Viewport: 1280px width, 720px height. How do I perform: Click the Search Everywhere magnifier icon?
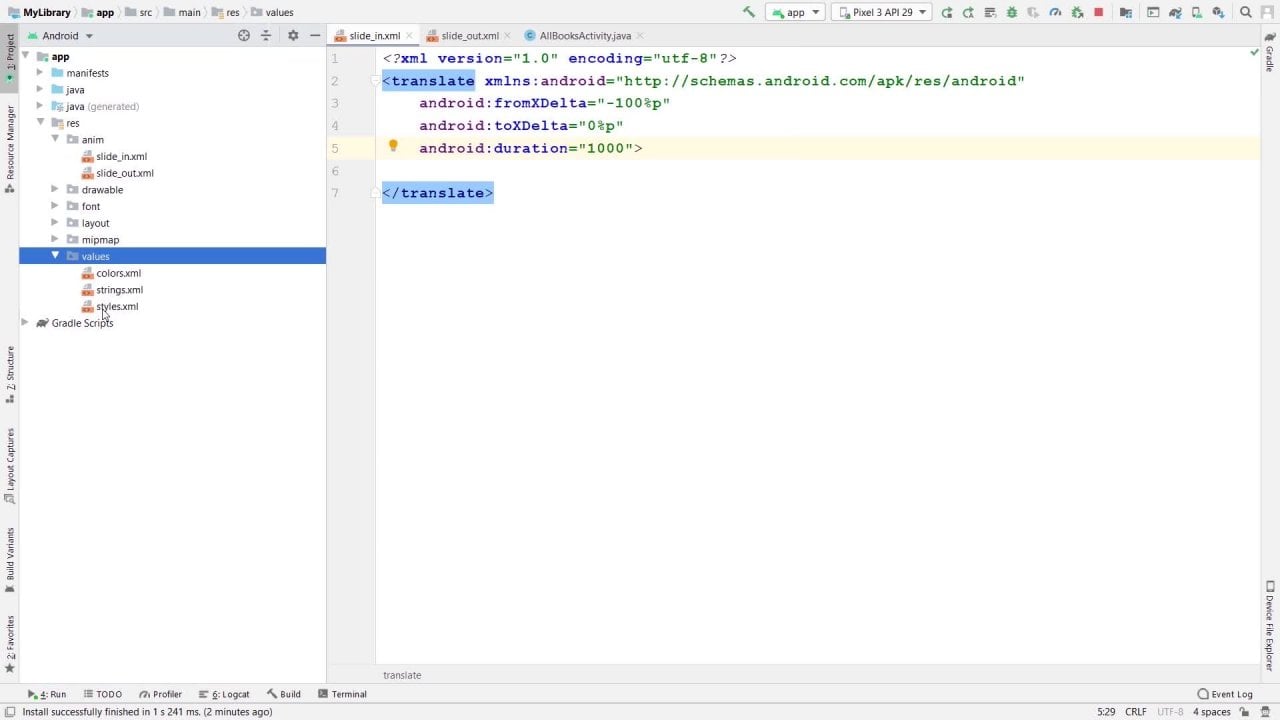1246,13
